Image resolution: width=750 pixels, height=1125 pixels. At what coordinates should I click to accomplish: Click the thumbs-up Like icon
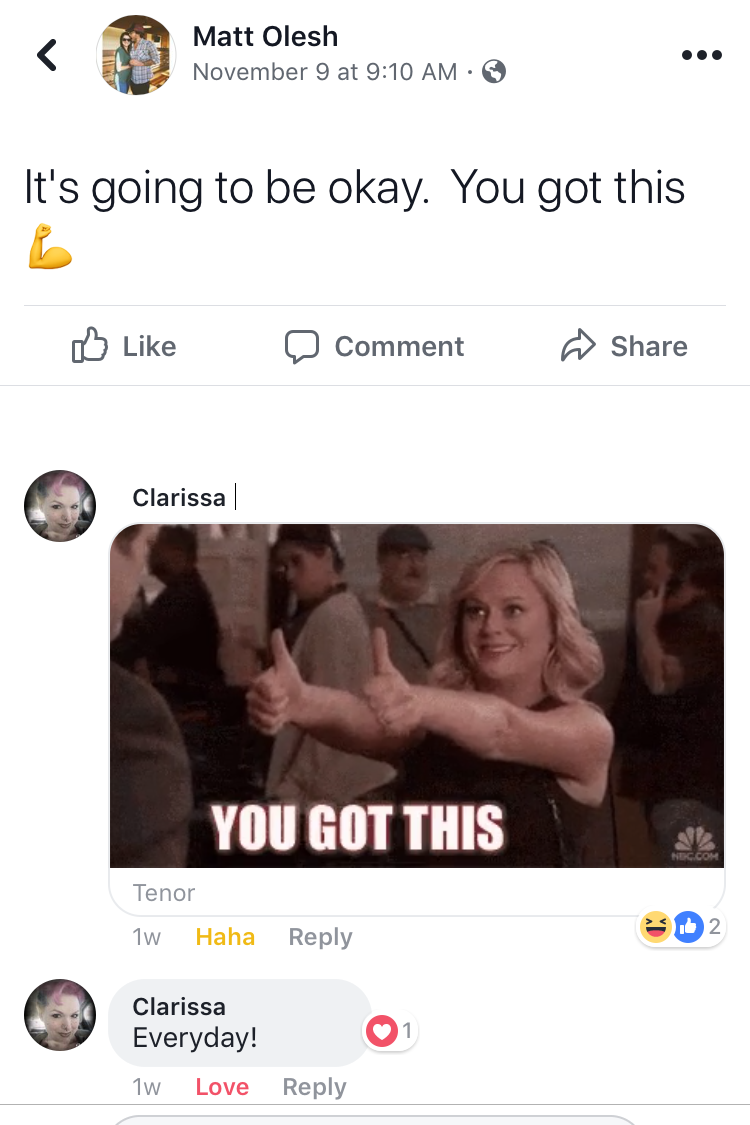tap(90, 346)
